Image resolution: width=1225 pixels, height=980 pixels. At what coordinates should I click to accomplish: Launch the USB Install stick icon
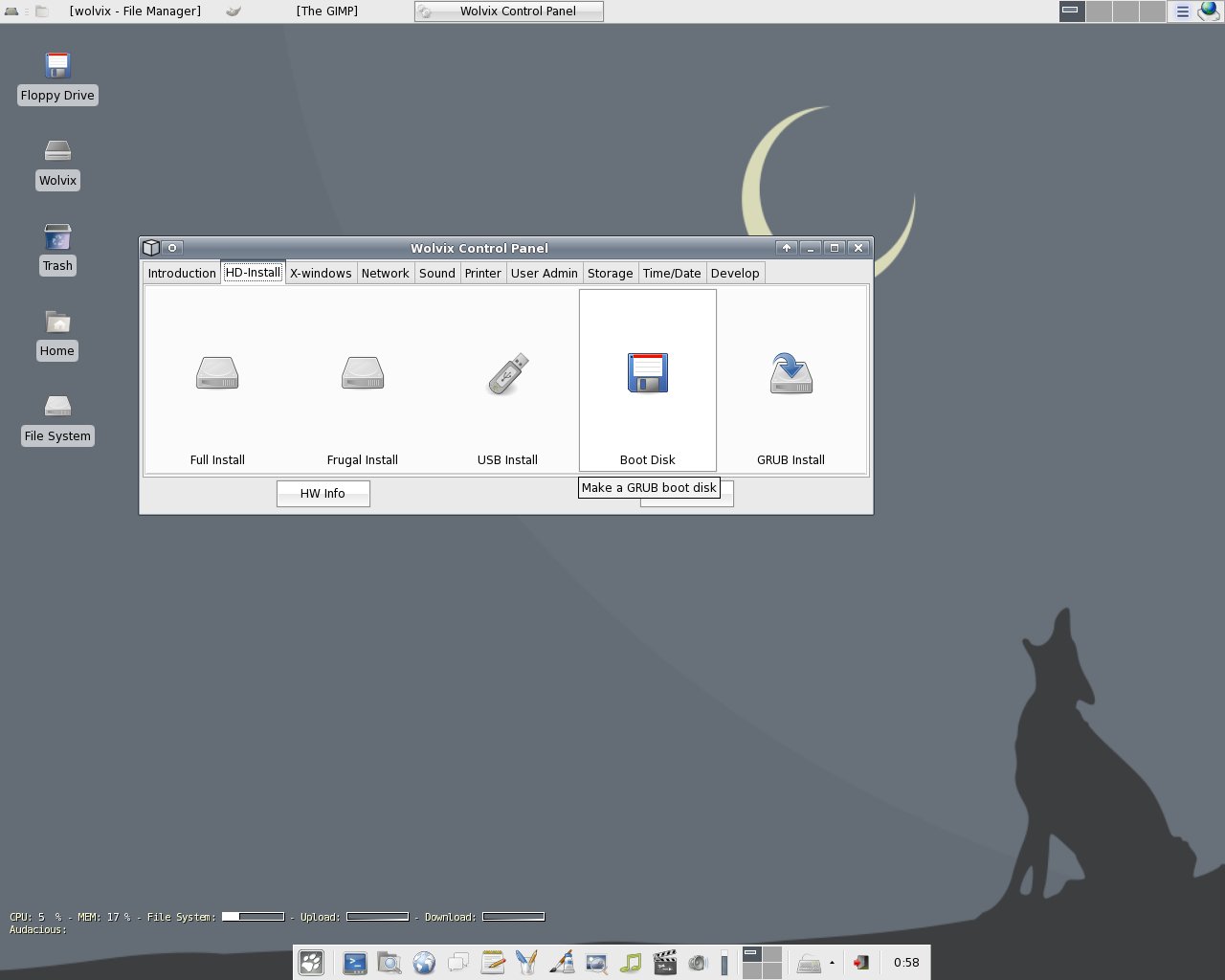point(507,373)
